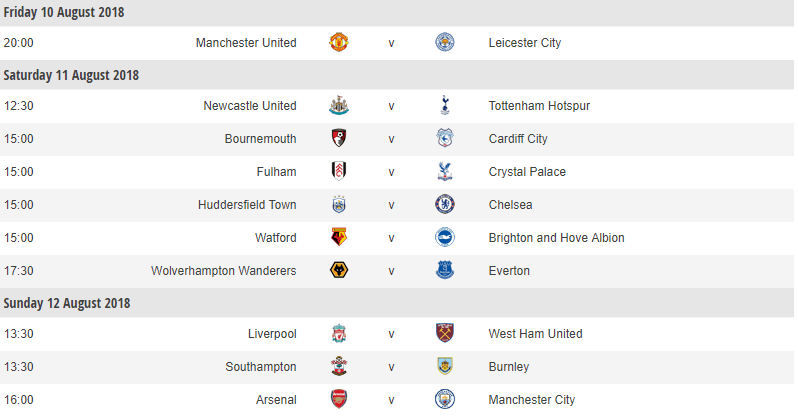
Task: Click the West Ham United crest
Action: 444,333
